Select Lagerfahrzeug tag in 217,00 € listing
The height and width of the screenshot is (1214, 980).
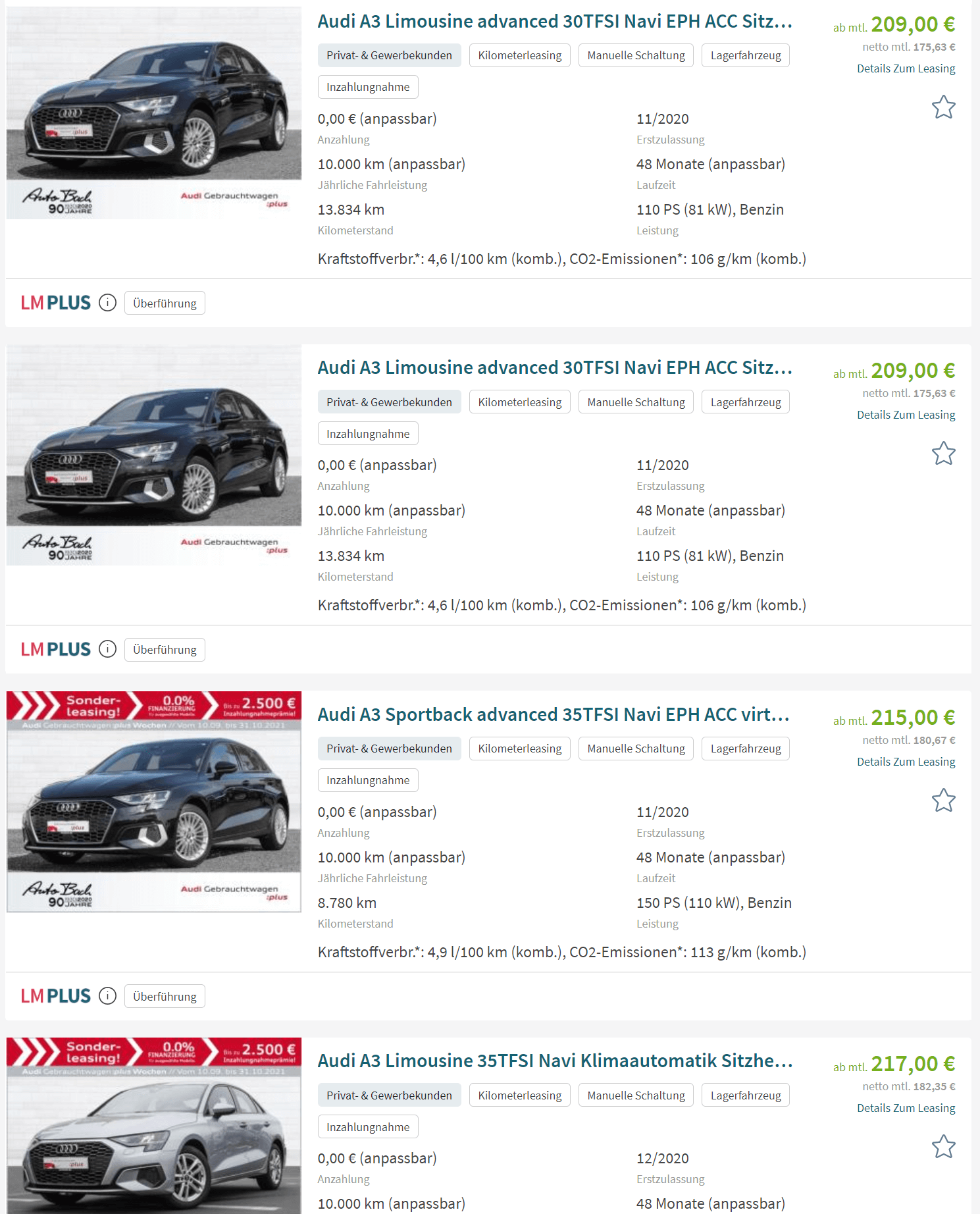[746, 1095]
